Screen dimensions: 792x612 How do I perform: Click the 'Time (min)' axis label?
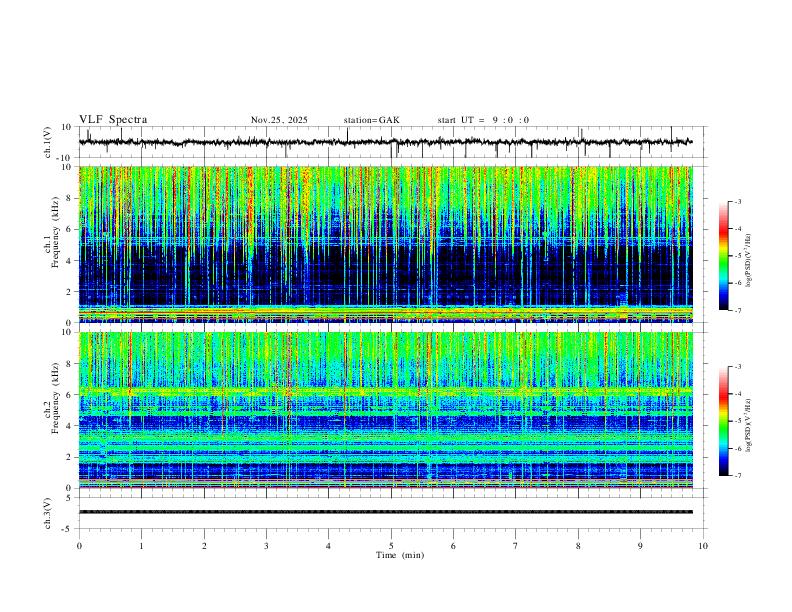(x=400, y=555)
